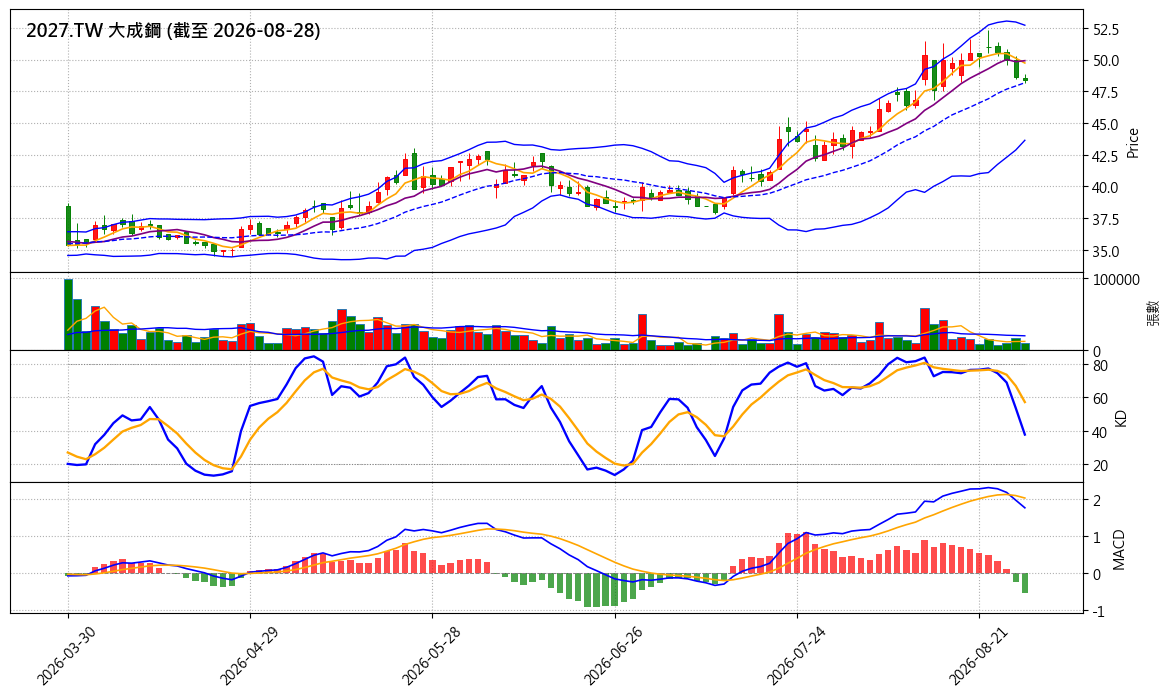Click the 2026-05-28 date label
1171x698 pixels.
click(430, 655)
